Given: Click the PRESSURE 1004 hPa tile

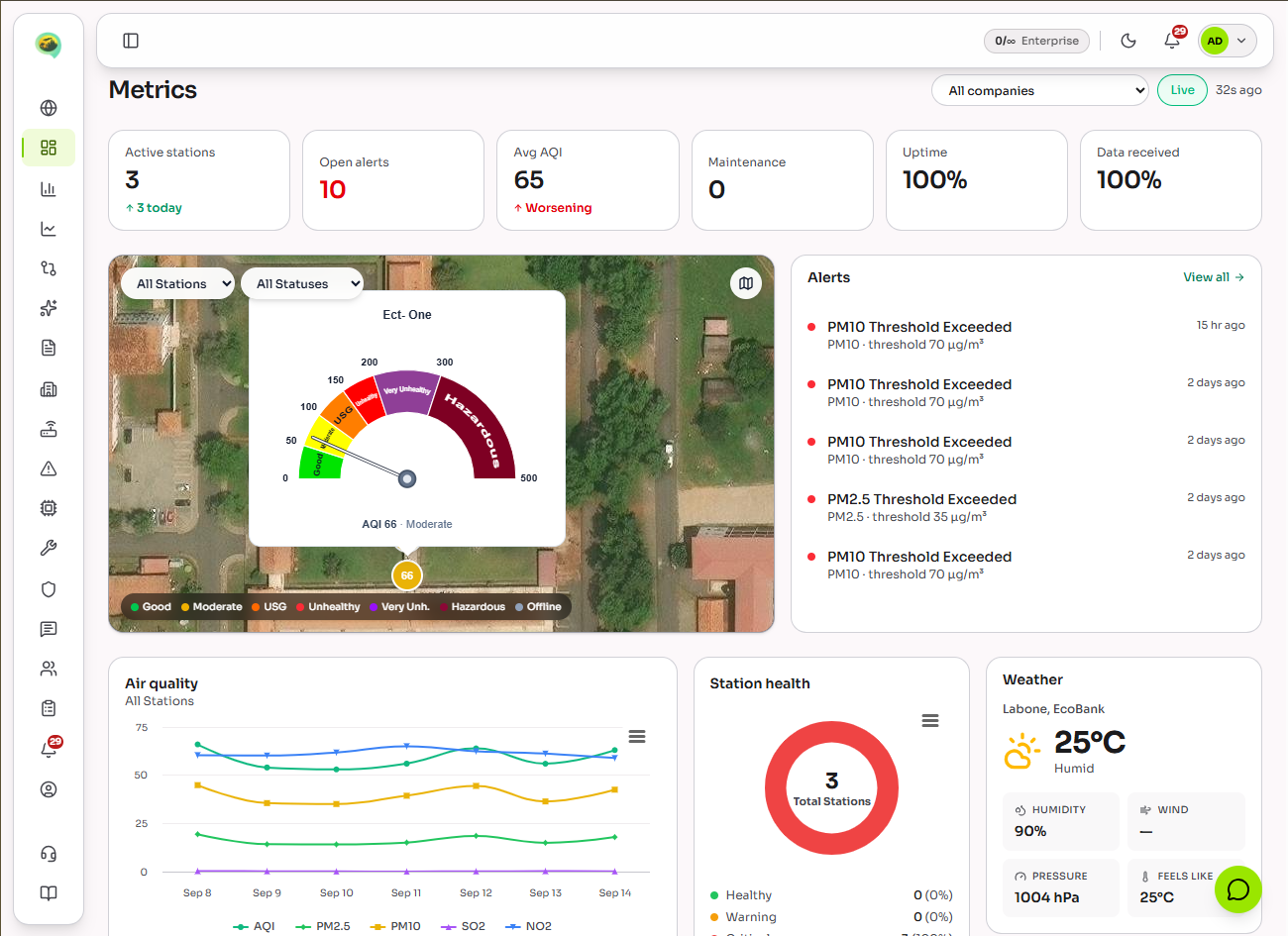Looking at the screenshot, I should [x=1061, y=887].
